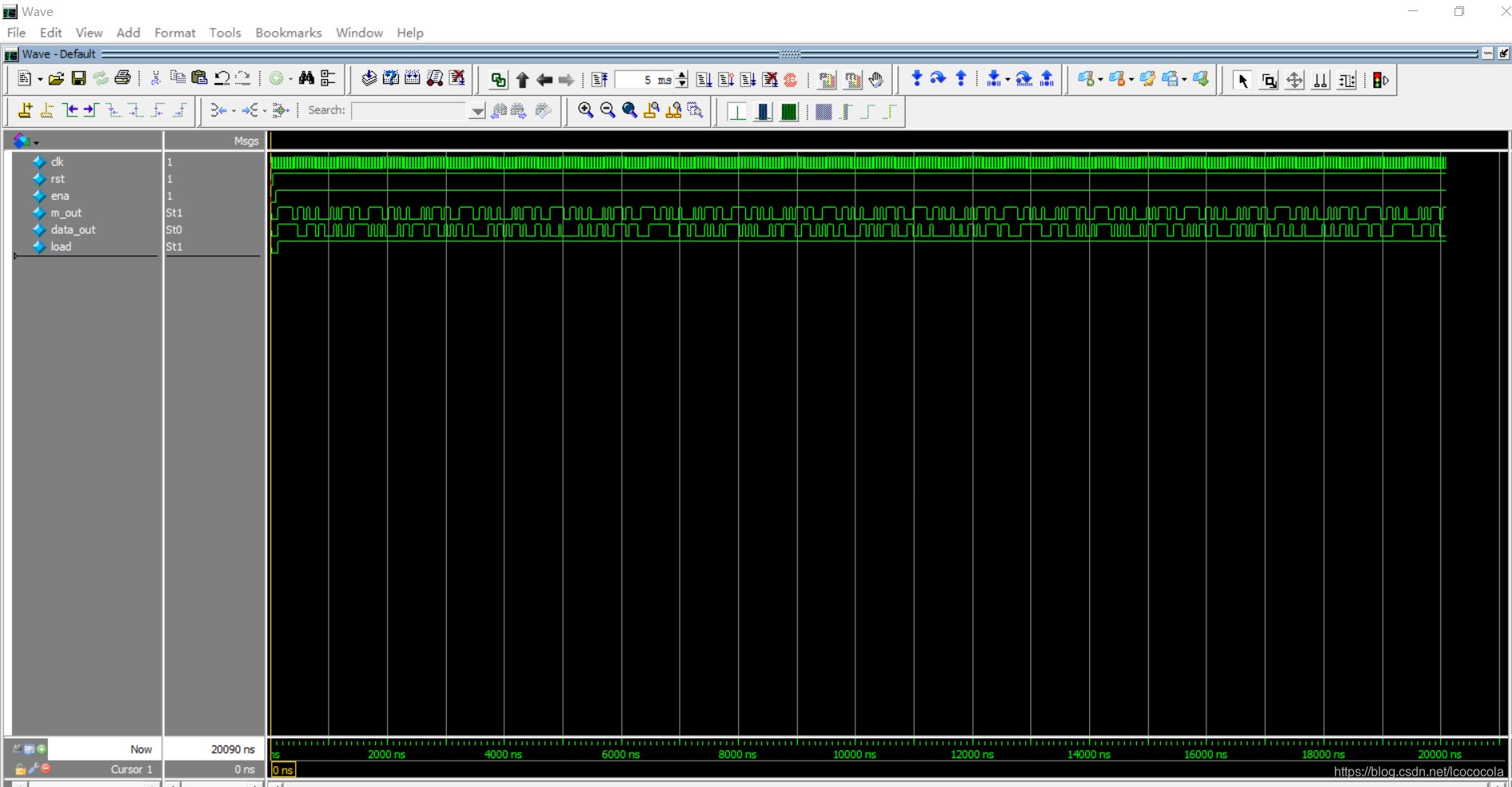1512x787 pixels.
Task: Open the add-bookmark flag dropdown arrow
Action: [x=1100, y=79]
